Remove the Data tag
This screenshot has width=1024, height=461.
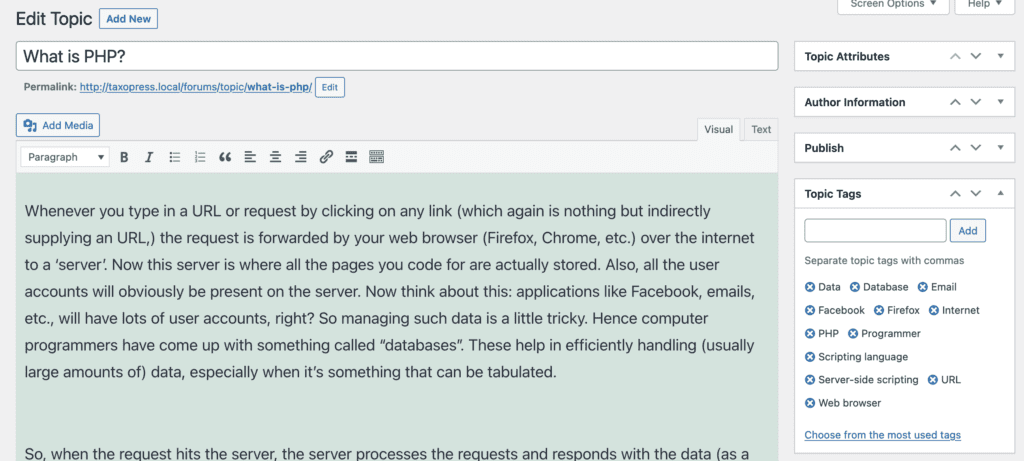click(810, 287)
